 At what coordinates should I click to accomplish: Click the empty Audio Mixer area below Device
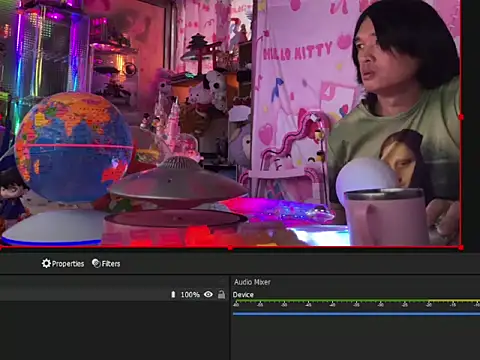(356, 338)
